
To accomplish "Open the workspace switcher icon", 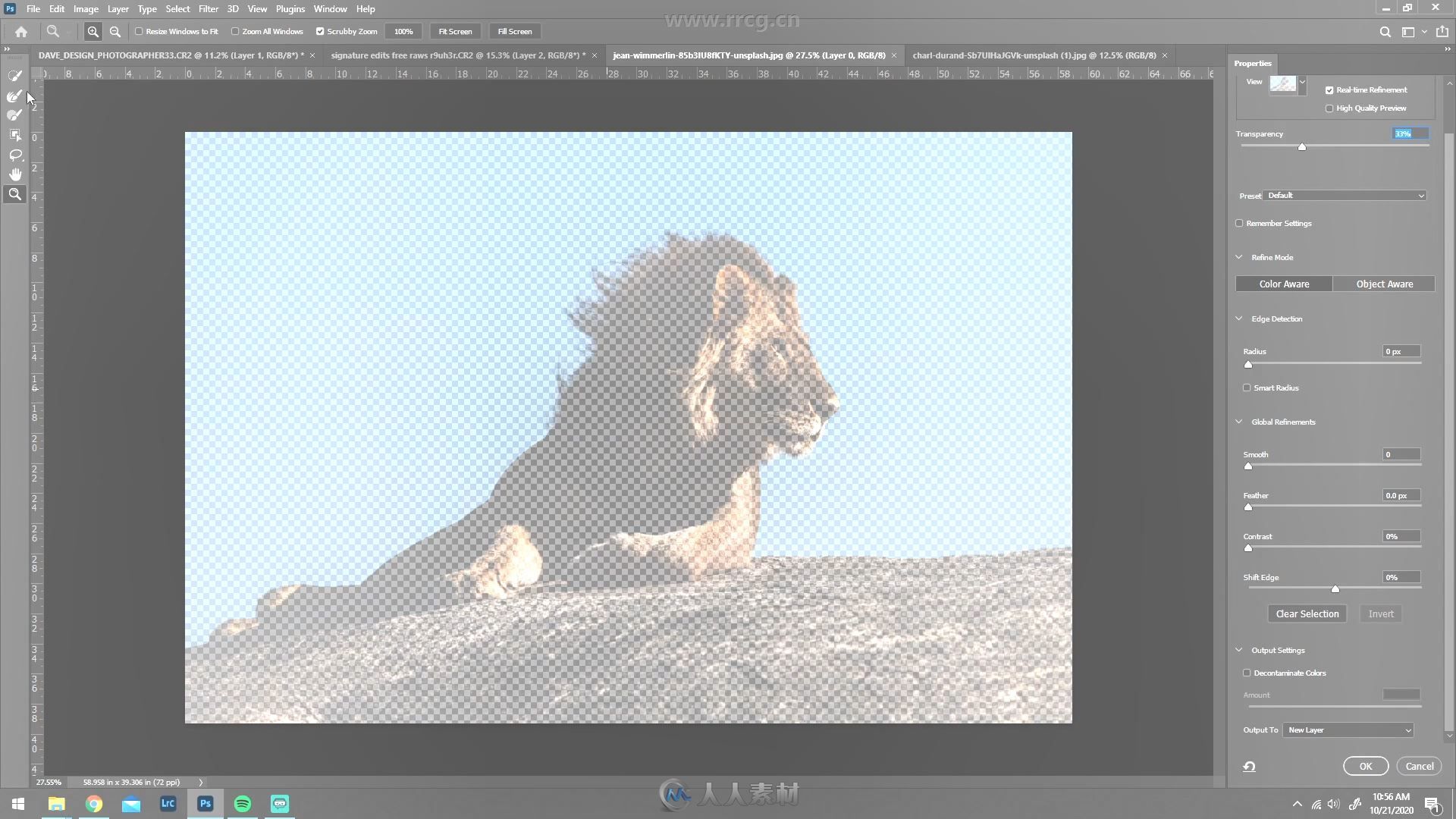I will (x=1408, y=32).
